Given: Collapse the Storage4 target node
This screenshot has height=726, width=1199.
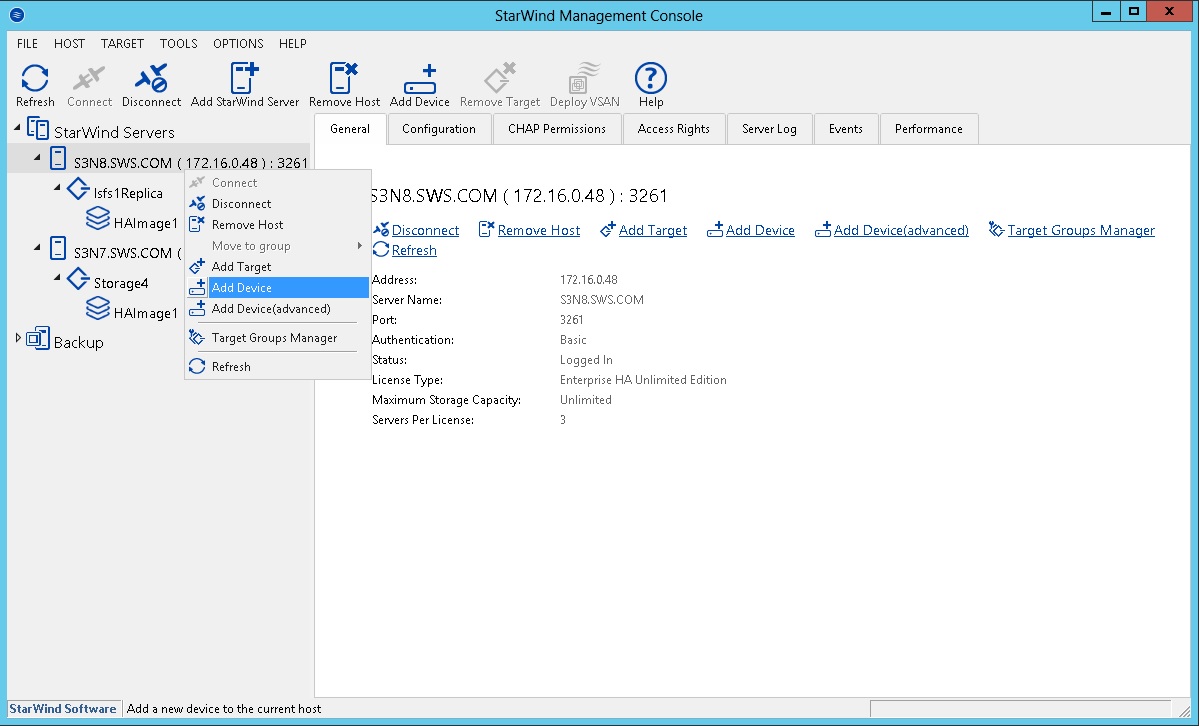Looking at the screenshot, I should point(57,278).
